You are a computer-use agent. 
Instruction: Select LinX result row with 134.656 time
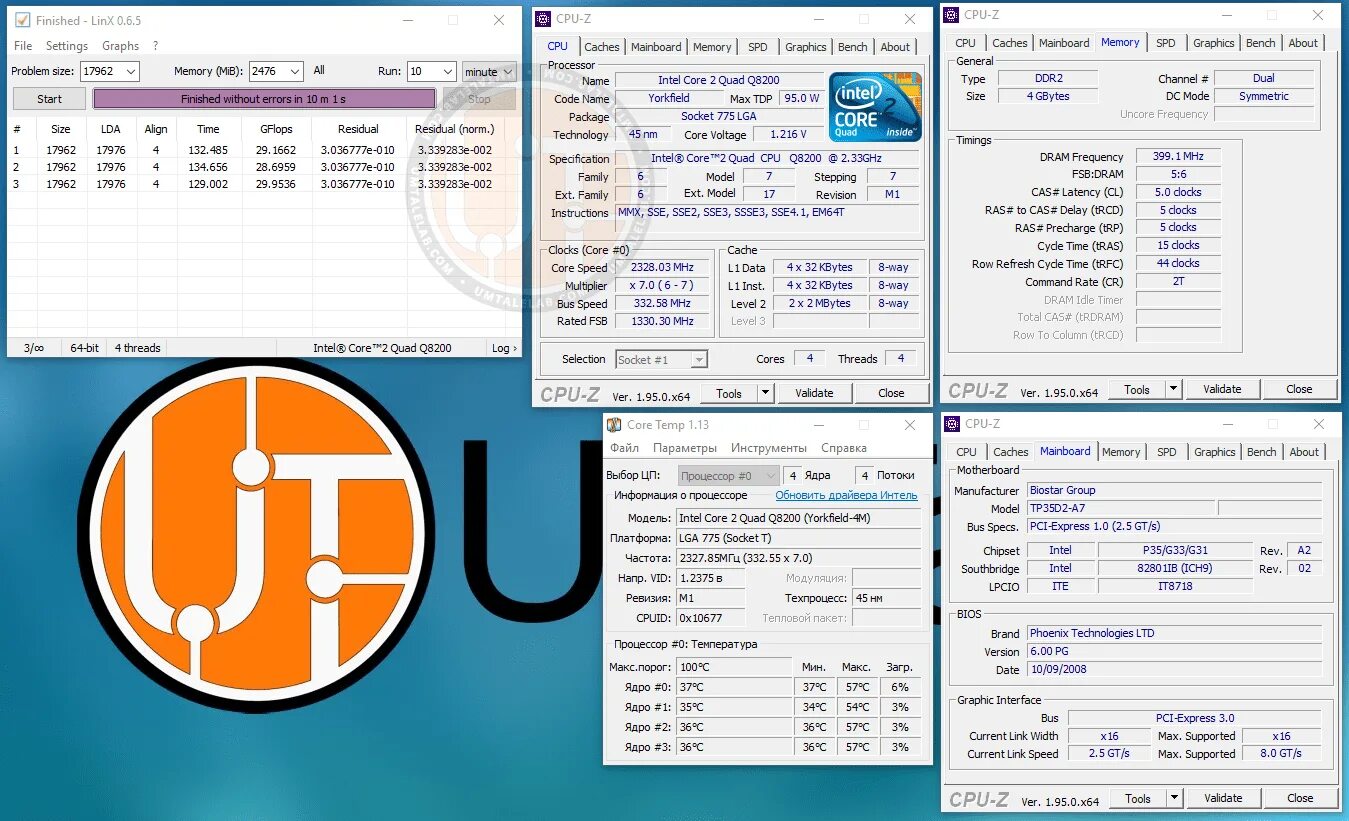(264, 167)
